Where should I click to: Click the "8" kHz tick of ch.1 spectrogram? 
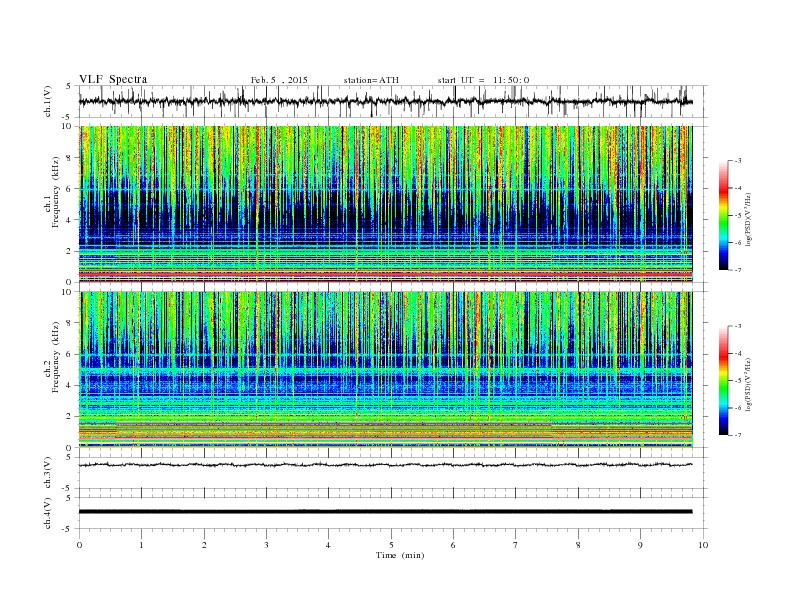(69, 158)
